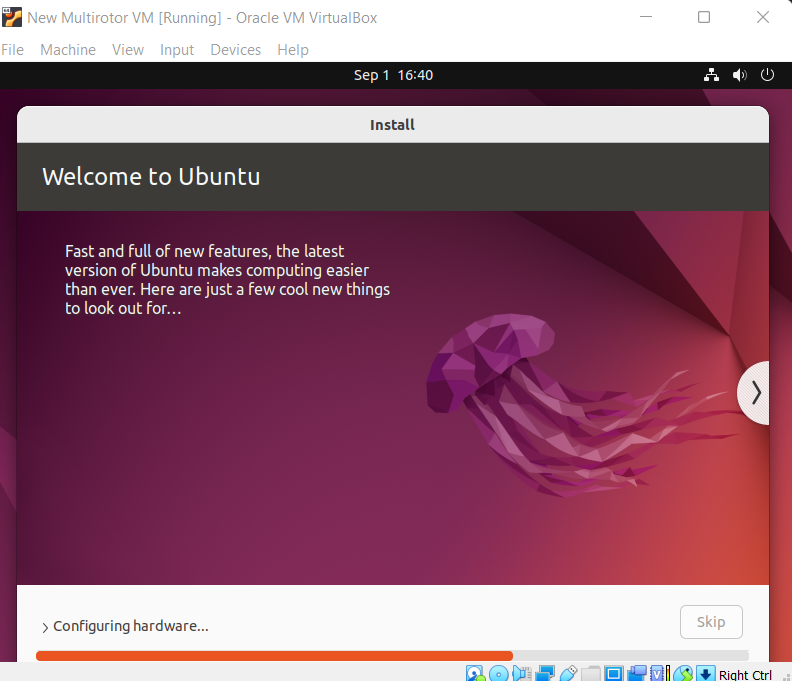Click the optical disk indicator in the status bar
The height and width of the screenshot is (681, 792).
click(x=499, y=673)
